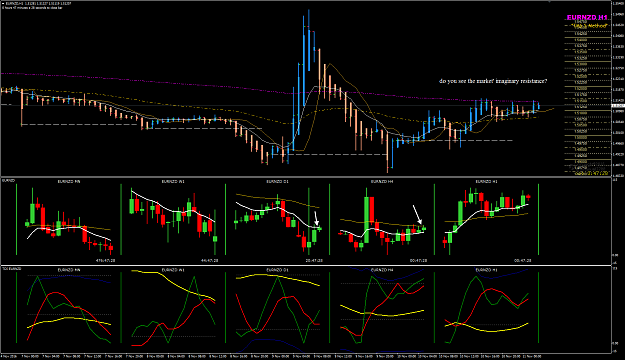
Task: Select the yellow Method label under EURNZD H1
Action: pos(589,26)
